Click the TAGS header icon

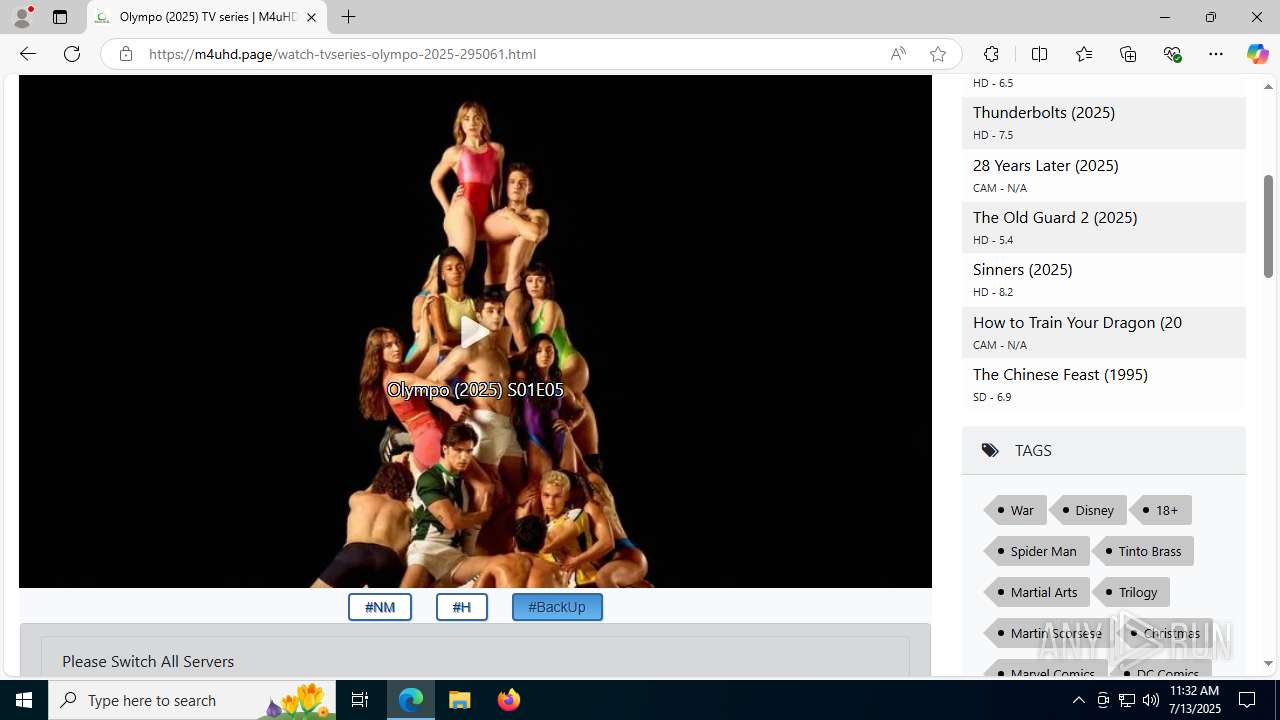coord(990,450)
